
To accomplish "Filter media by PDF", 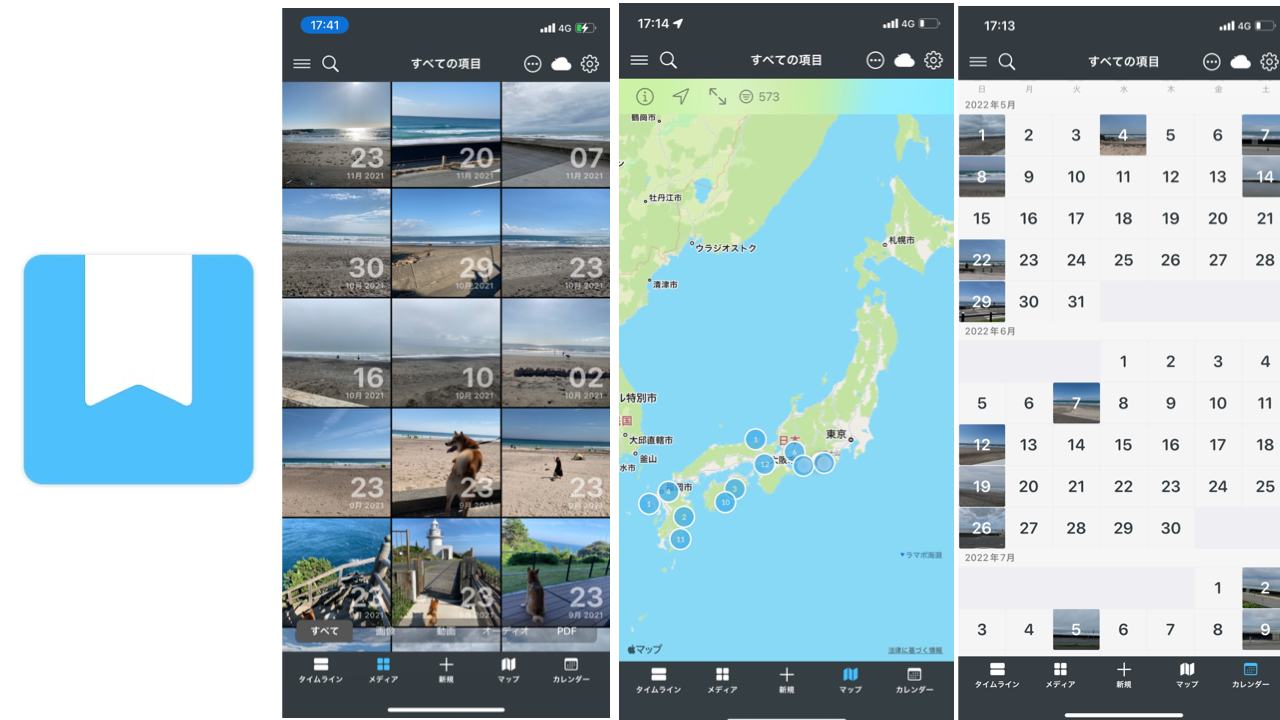I will coord(566,631).
